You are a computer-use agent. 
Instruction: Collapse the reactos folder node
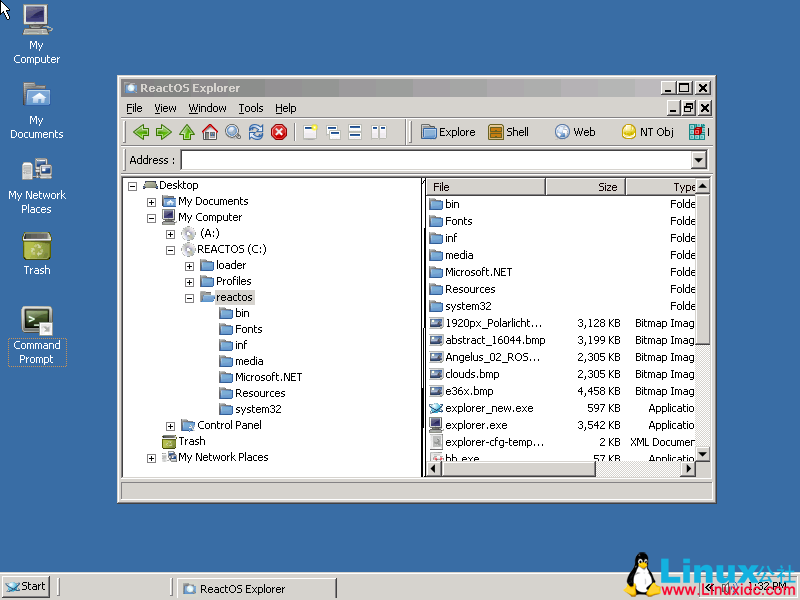click(189, 298)
